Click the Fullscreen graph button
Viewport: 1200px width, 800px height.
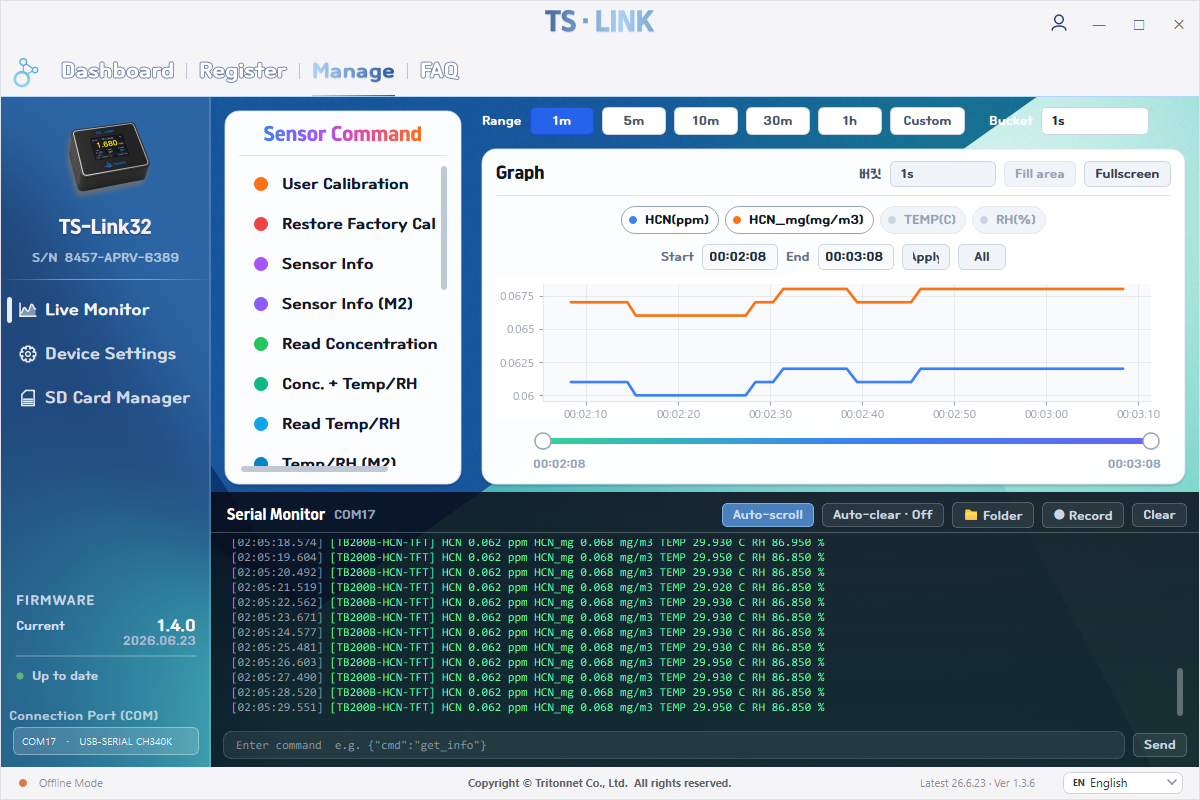click(1127, 174)
